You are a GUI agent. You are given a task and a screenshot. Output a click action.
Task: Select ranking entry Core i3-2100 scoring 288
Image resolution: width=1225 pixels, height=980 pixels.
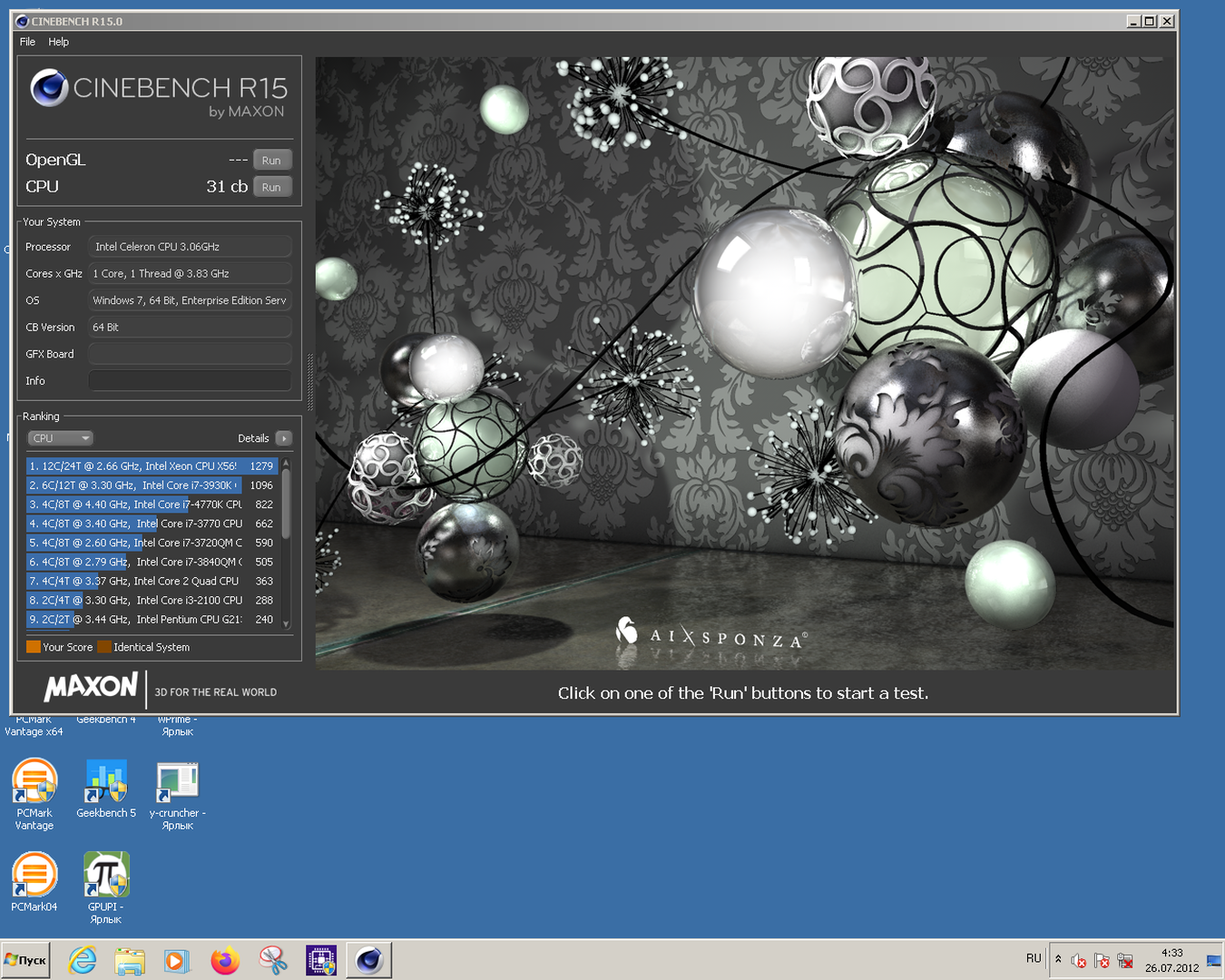152,600
